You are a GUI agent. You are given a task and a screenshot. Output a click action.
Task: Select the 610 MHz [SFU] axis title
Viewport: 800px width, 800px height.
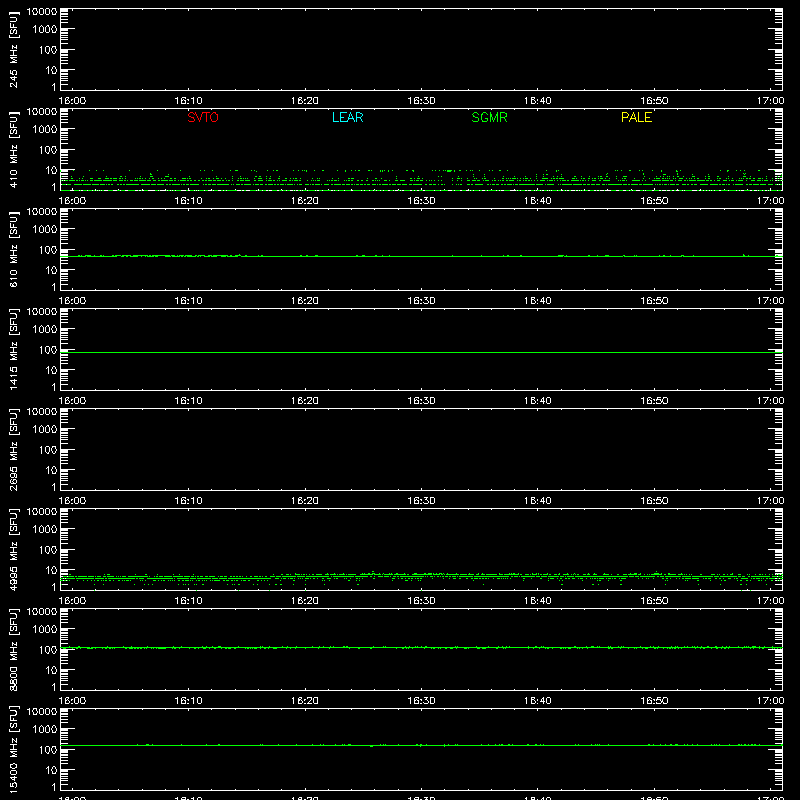click(14, 250)
